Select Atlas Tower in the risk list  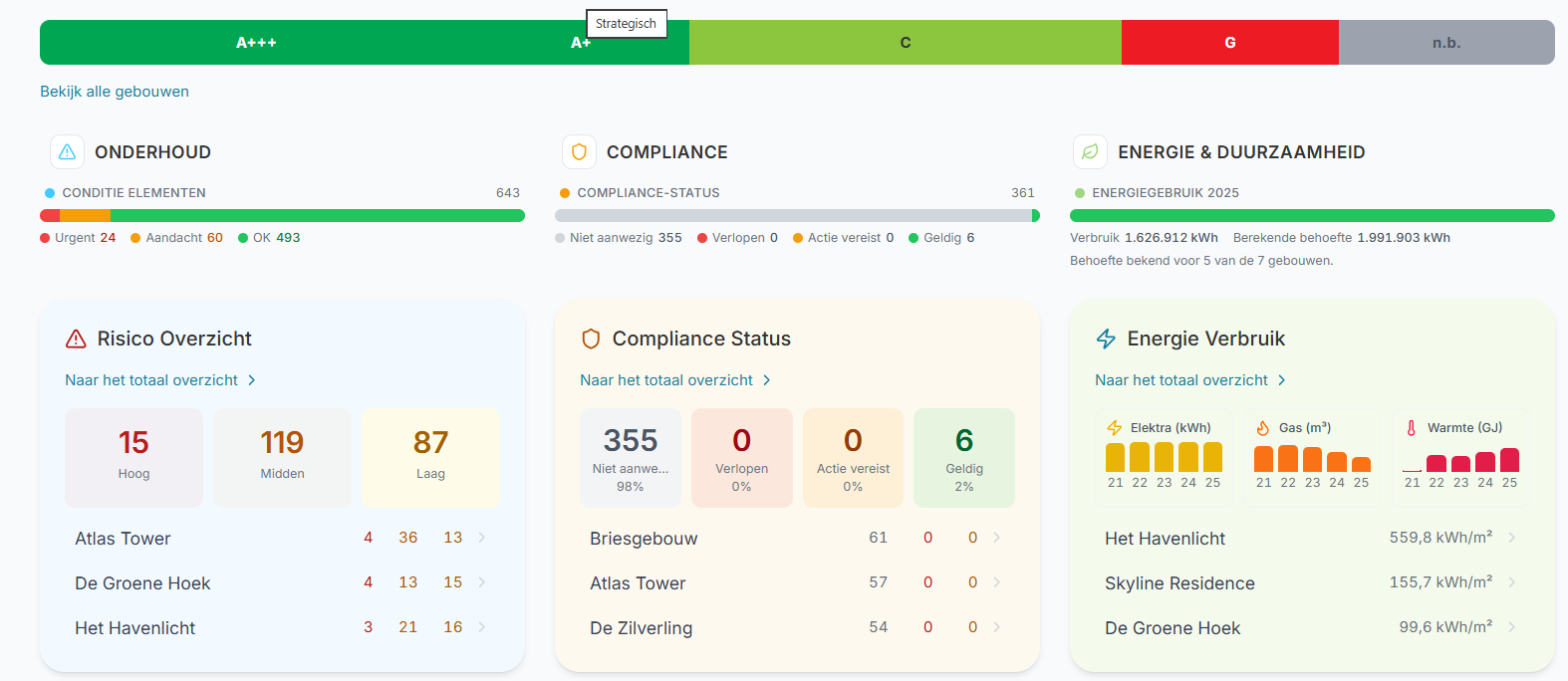123,539
